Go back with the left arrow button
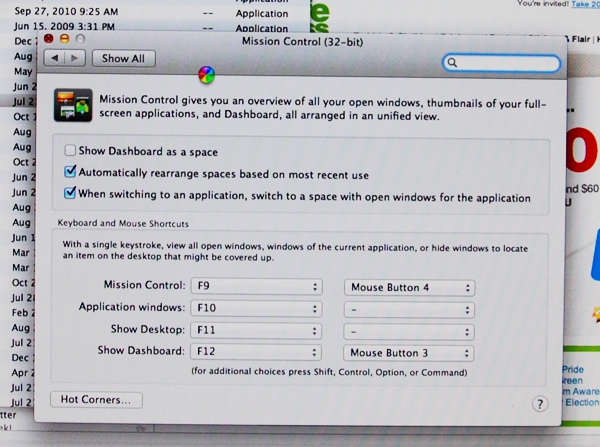Viewport: 600px width, 447px height. (54, 58)
